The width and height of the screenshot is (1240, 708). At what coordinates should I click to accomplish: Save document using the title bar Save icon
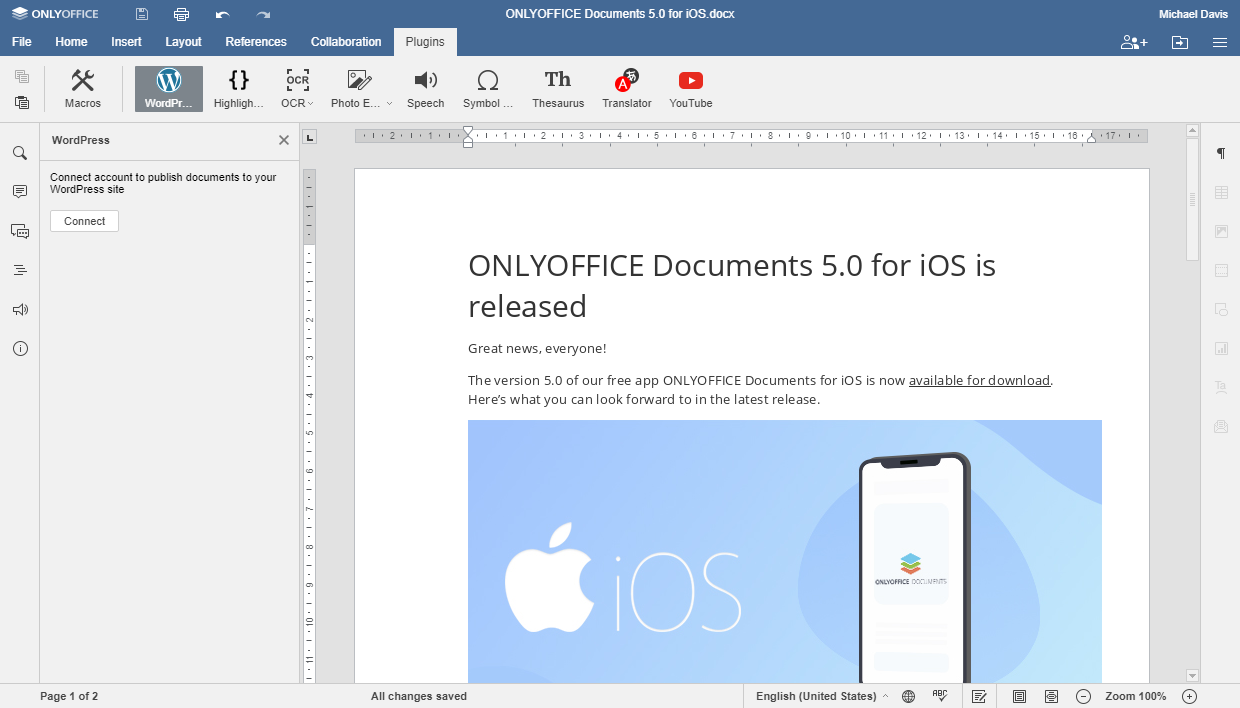tap(142, 14)
